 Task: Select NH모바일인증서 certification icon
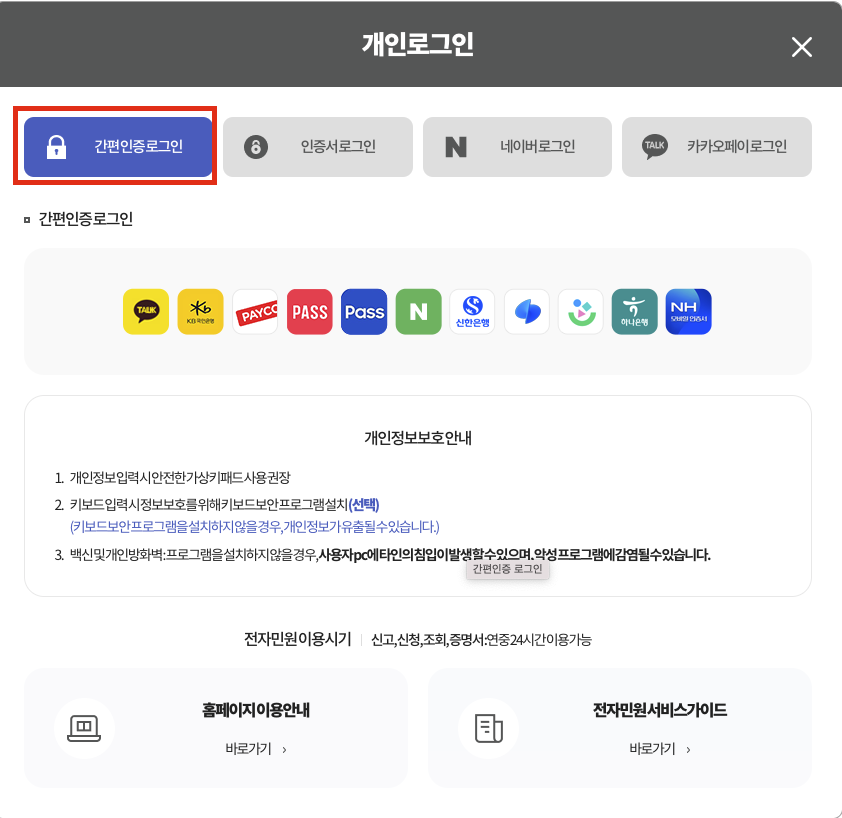click(689, 311)
